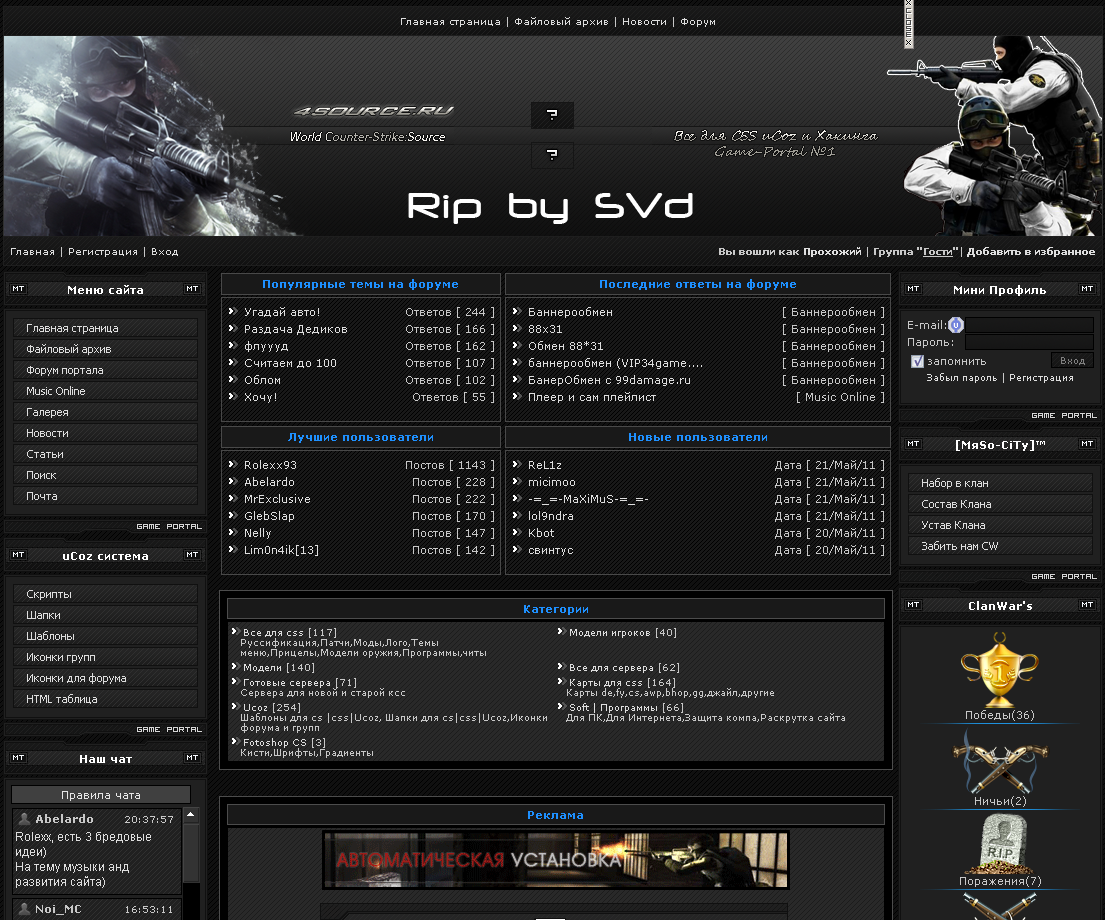Click the Ничьи crossed guns icon

(x=998, y=759)
